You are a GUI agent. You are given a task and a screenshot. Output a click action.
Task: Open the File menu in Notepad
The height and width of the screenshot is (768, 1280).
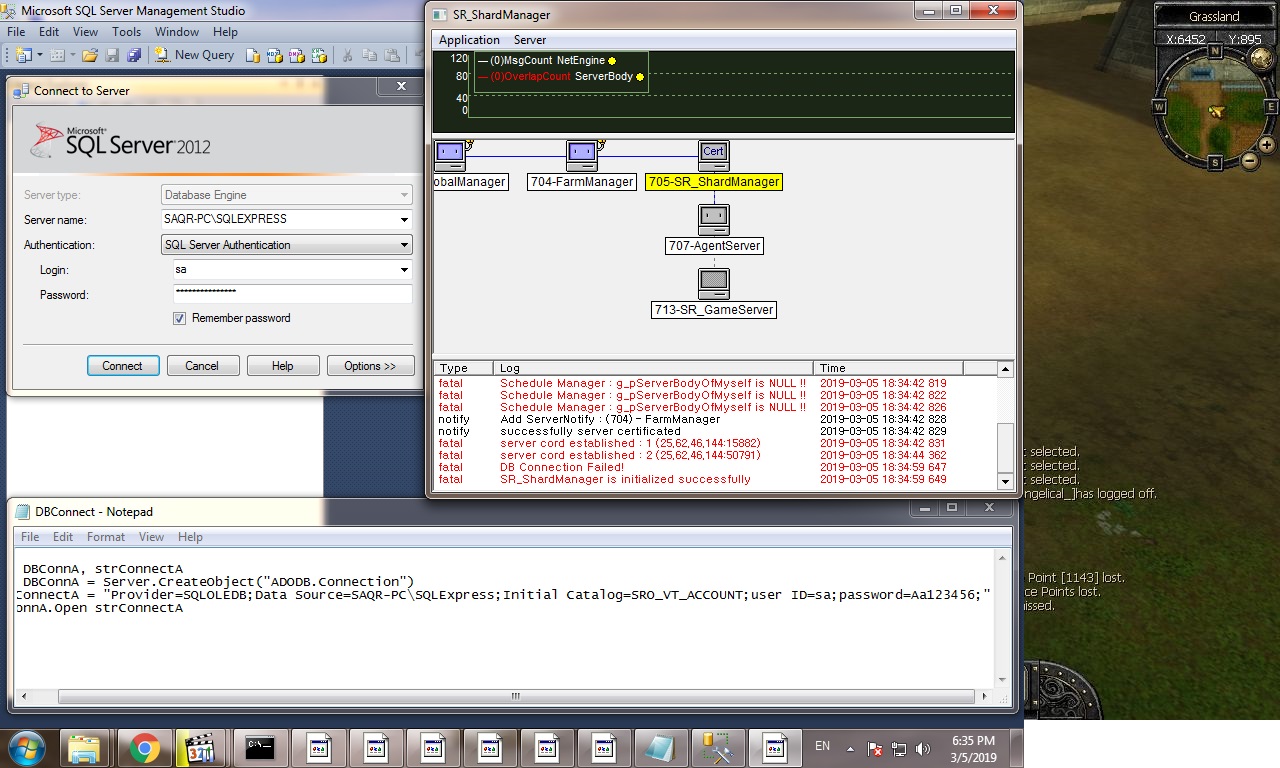(x=30, y=537)
